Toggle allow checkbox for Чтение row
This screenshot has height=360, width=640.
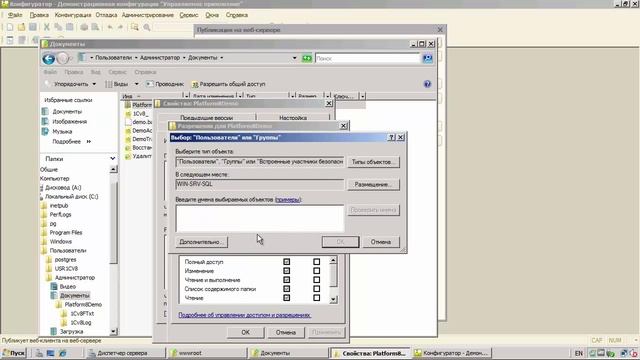287,298
